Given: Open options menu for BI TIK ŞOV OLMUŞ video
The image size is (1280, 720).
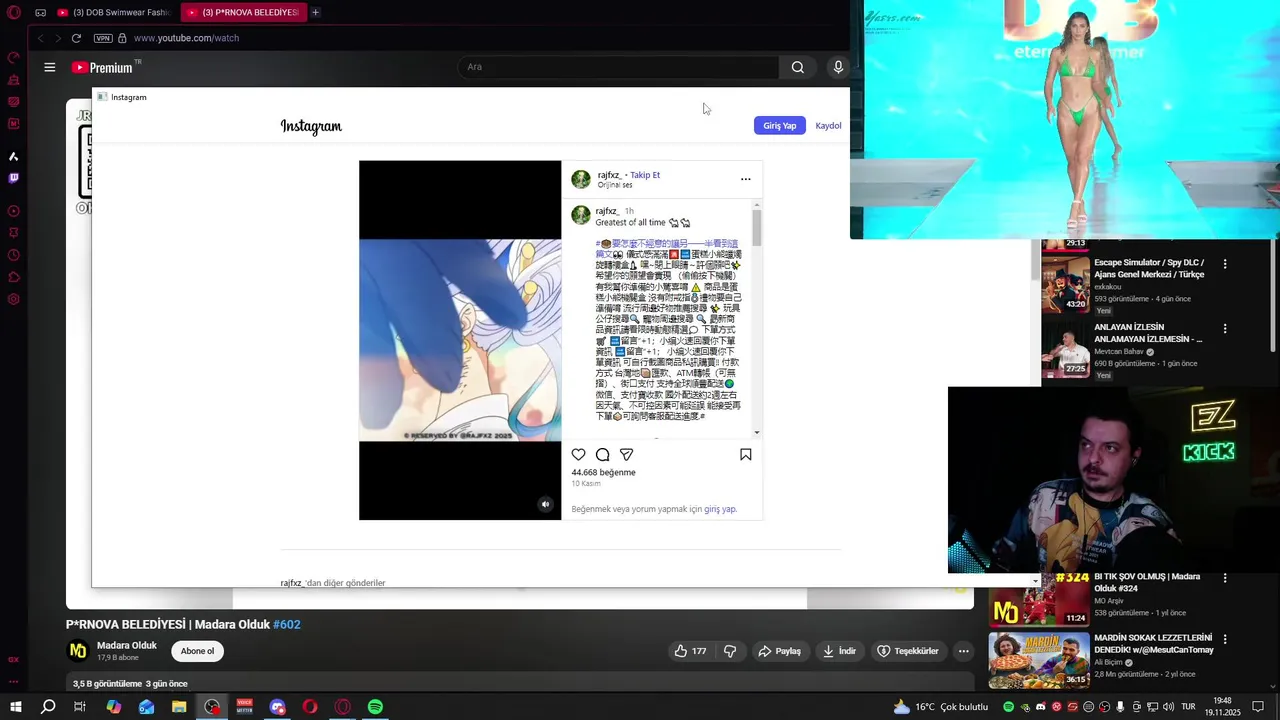Looking at the screenshot, I should click(x=1225, y=578).
